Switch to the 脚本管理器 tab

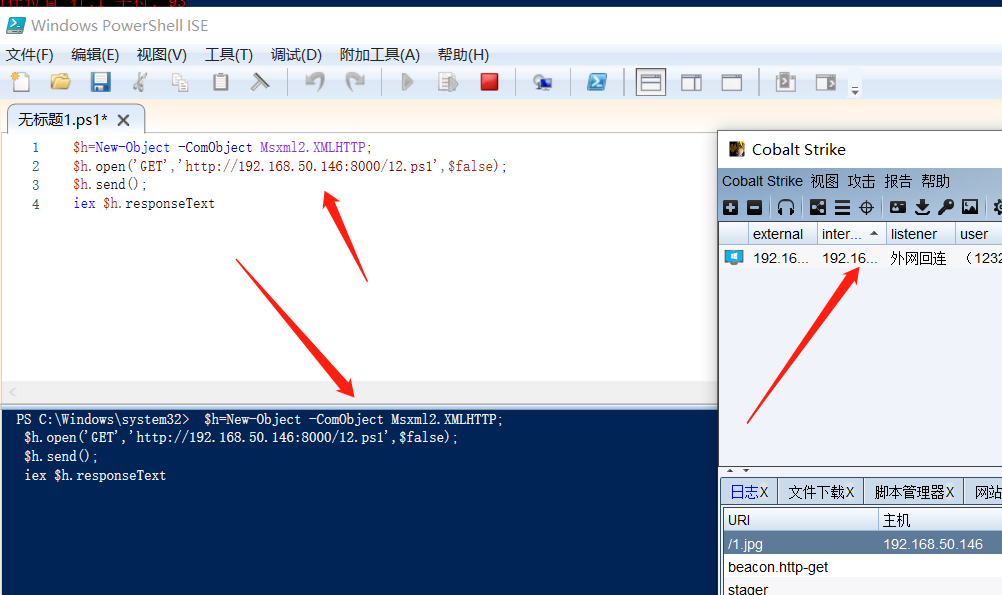point(914,492)
